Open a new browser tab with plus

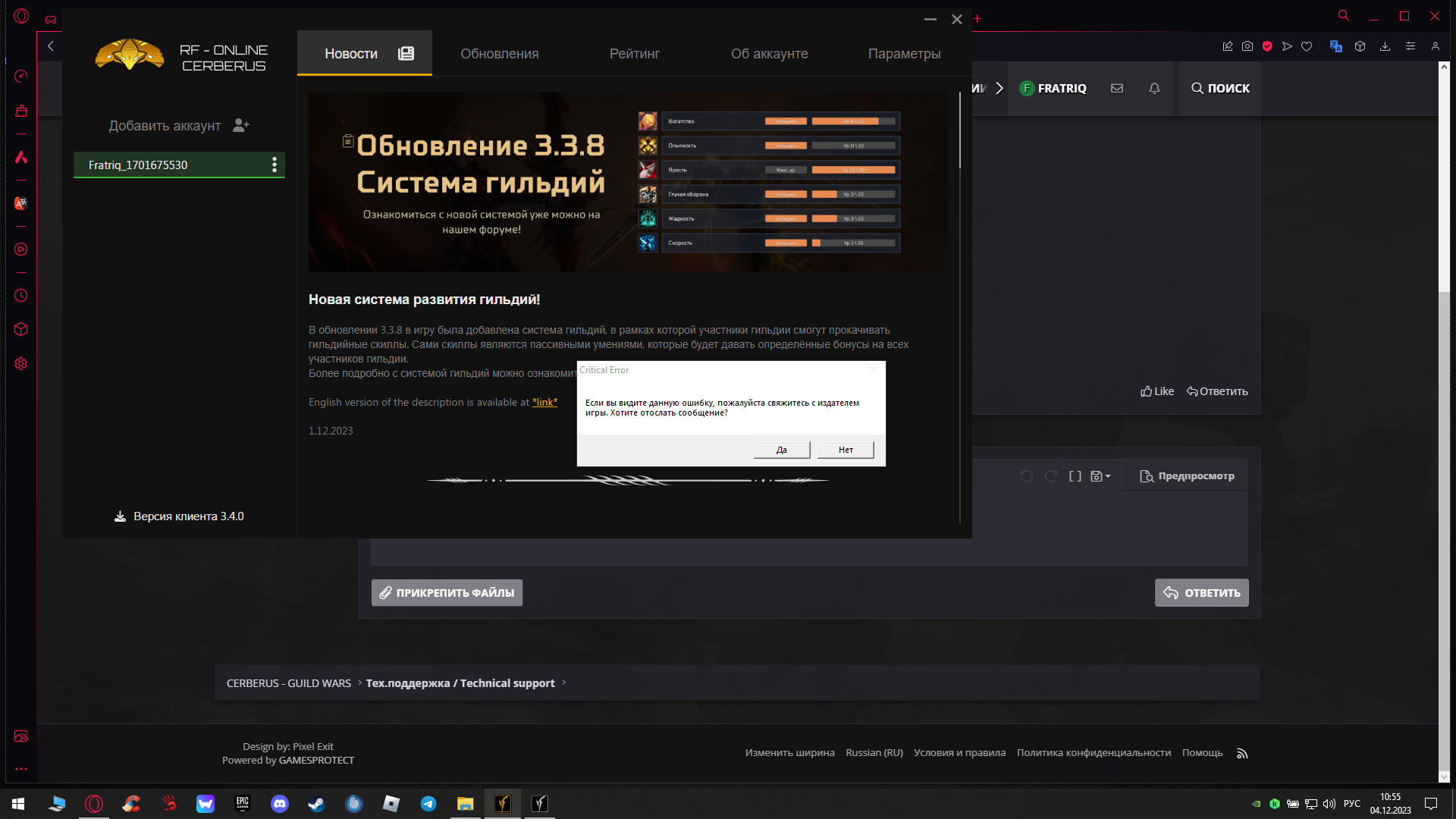click(x=977, y=18)
